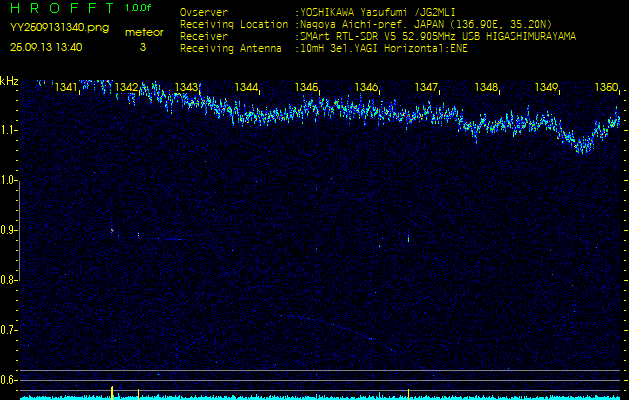629x400 pixels.
Task: Select the 1341 time marker
Action: coord(66,88)
